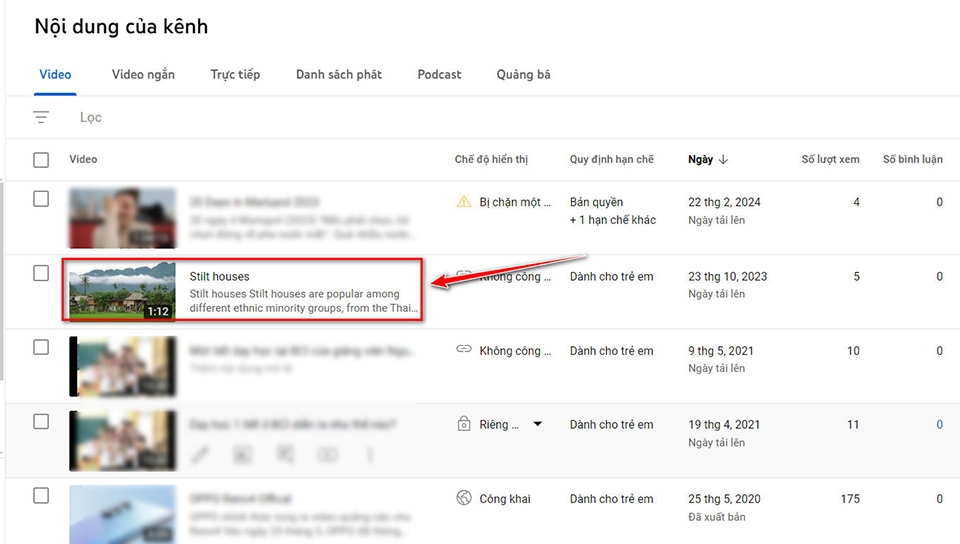The image size is (960, 544).
Task: Click the Số bình luận column header
Action: [x=912, y=159]
